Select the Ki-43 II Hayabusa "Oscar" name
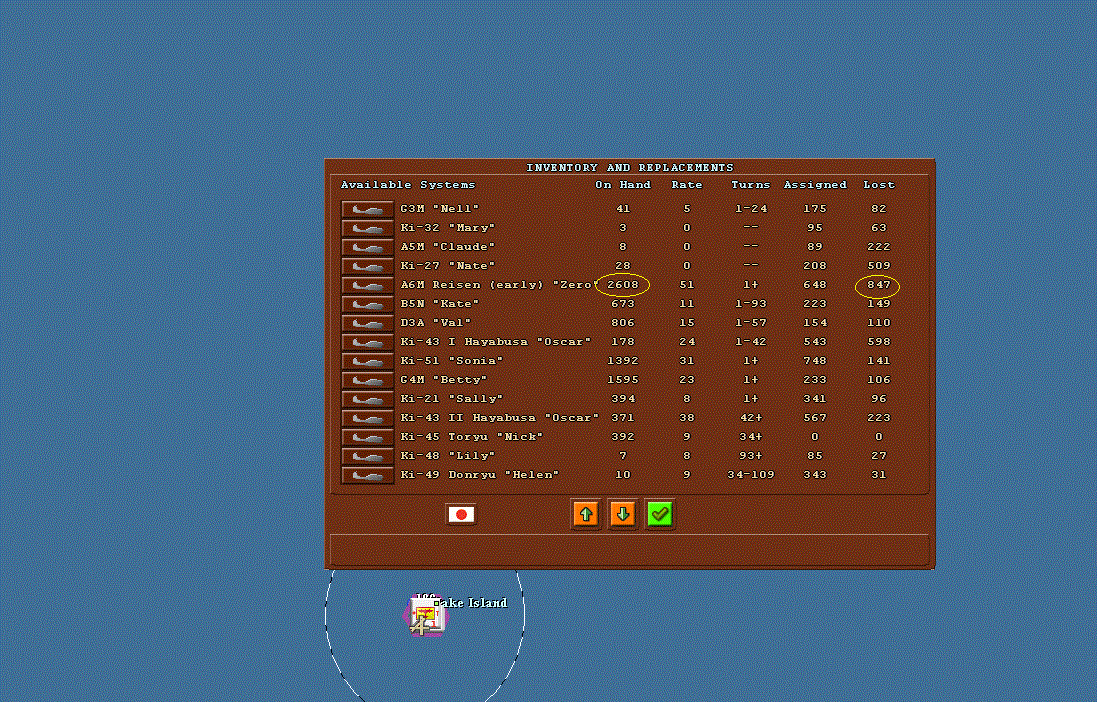Screen dimensions: 1097x702 click(x=500, y=417)
